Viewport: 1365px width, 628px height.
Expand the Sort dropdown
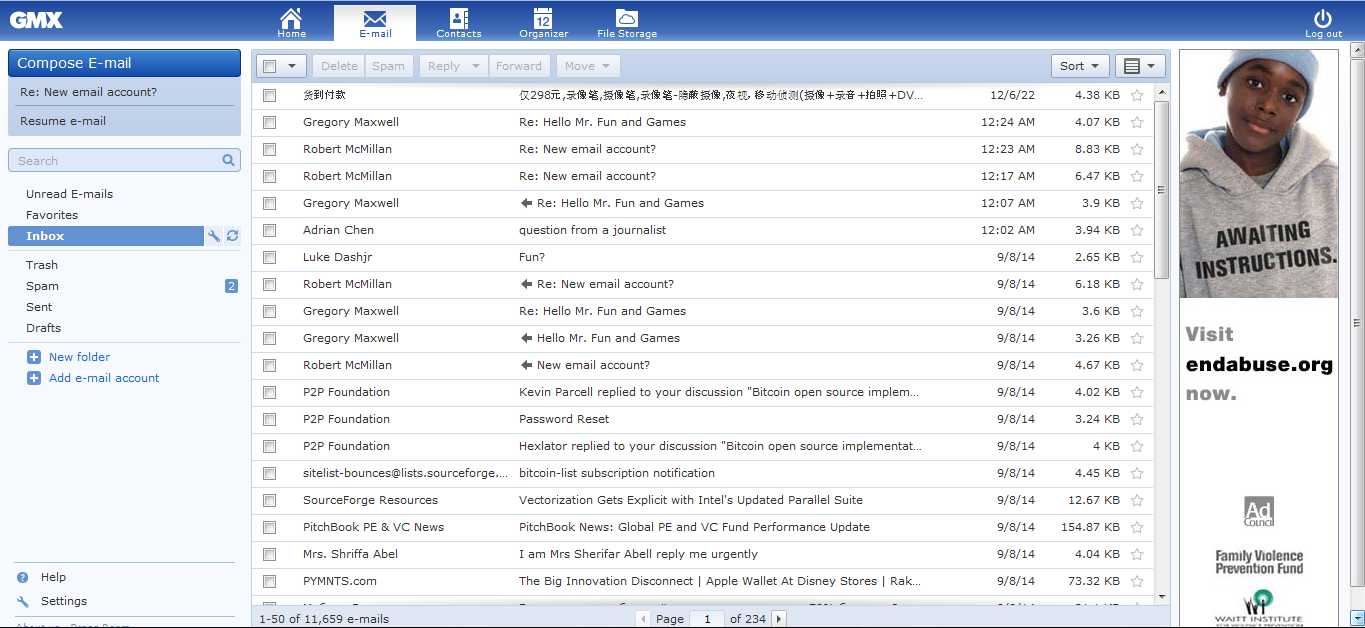1079,66
